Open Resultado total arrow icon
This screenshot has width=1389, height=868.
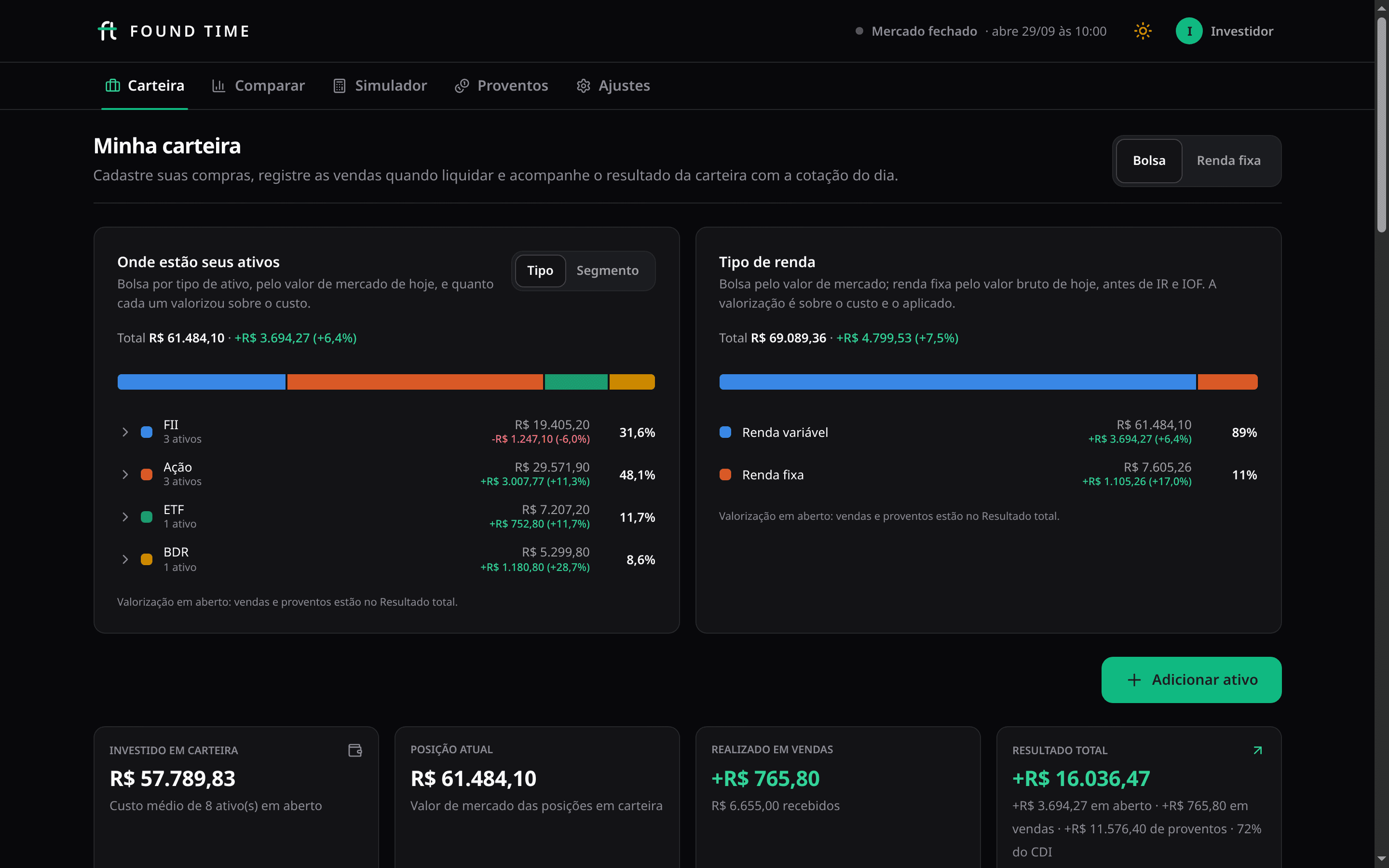point(1257,750)
